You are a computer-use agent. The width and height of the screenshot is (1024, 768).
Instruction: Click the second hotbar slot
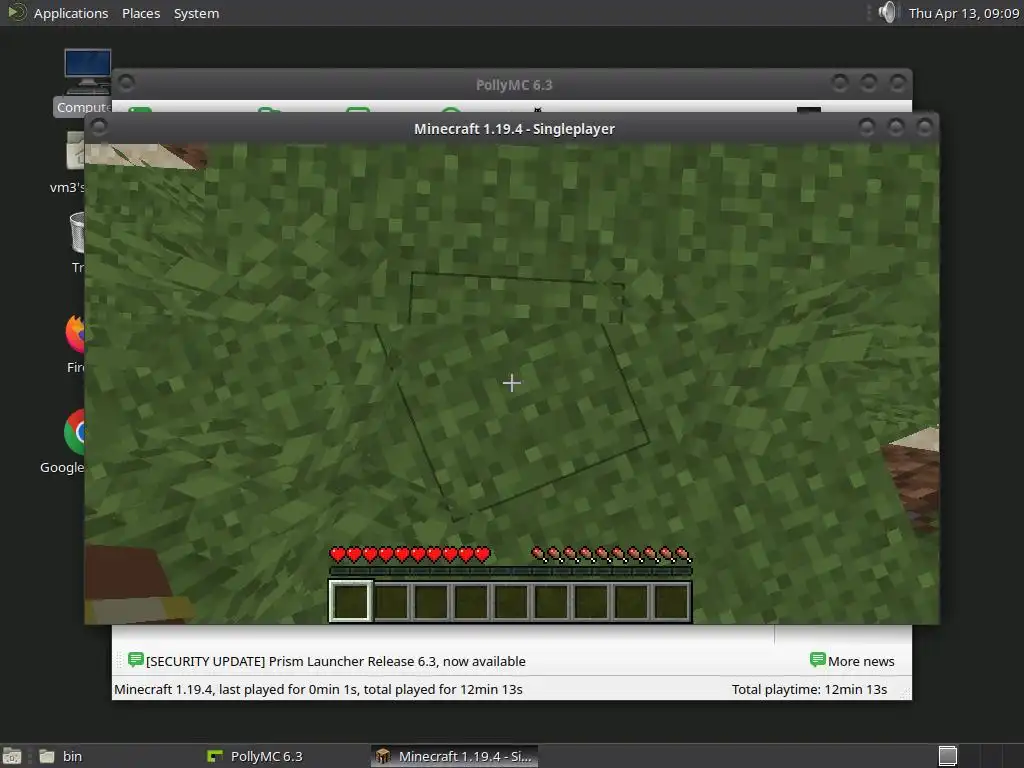[x=391, y=601]
